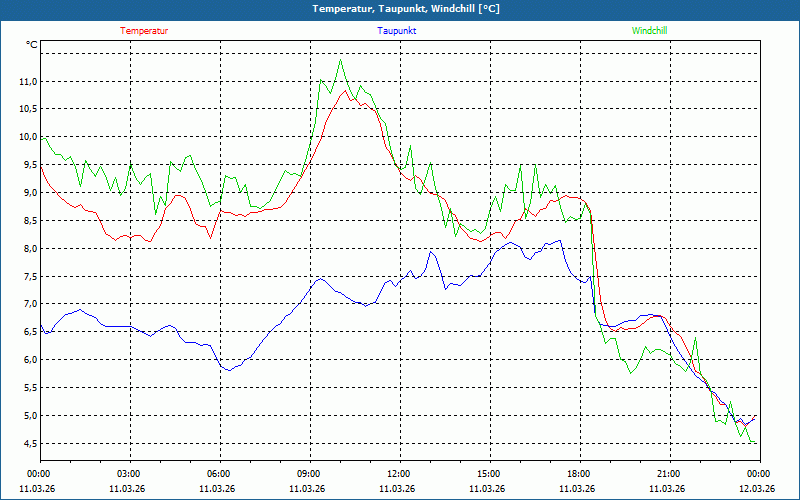Click the highest peak of the green Windchill curve
Image resolution: width=800 pixels, height=500 pixels.
tap(341, 60)
